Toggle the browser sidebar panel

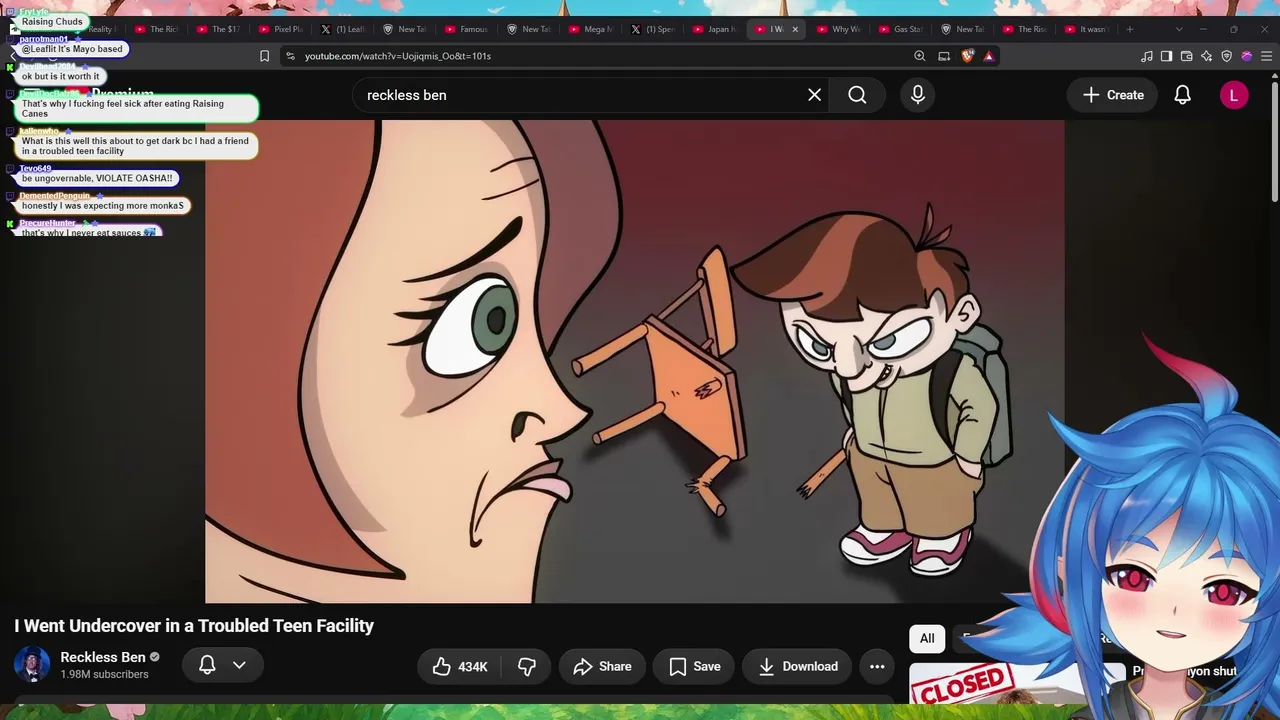point(1166,56)
